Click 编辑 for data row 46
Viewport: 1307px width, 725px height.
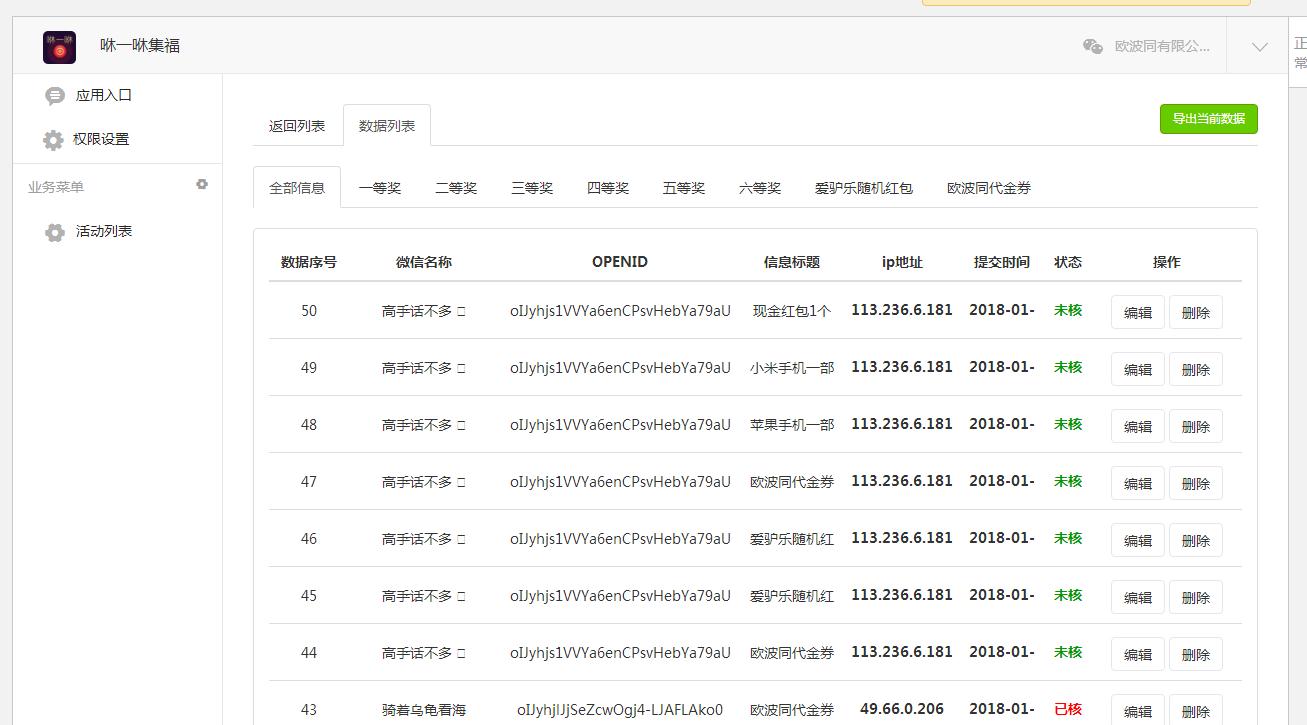(1138, 540)
